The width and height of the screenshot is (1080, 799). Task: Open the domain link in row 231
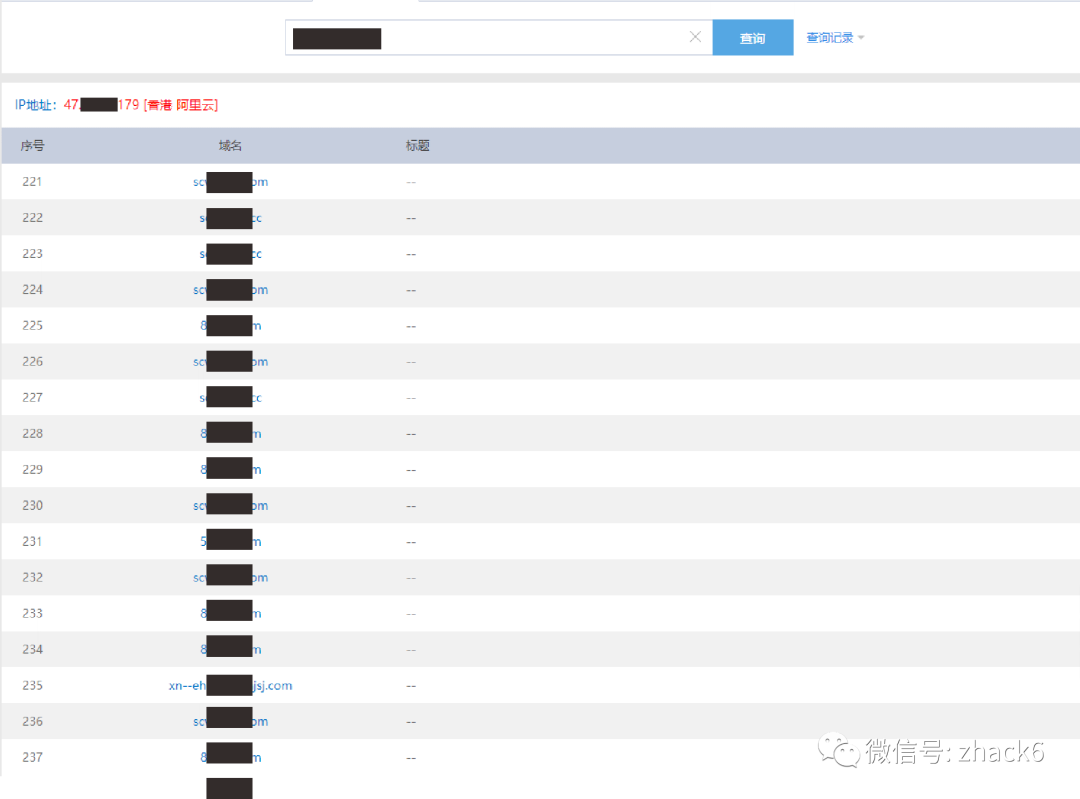coord(230,541)
